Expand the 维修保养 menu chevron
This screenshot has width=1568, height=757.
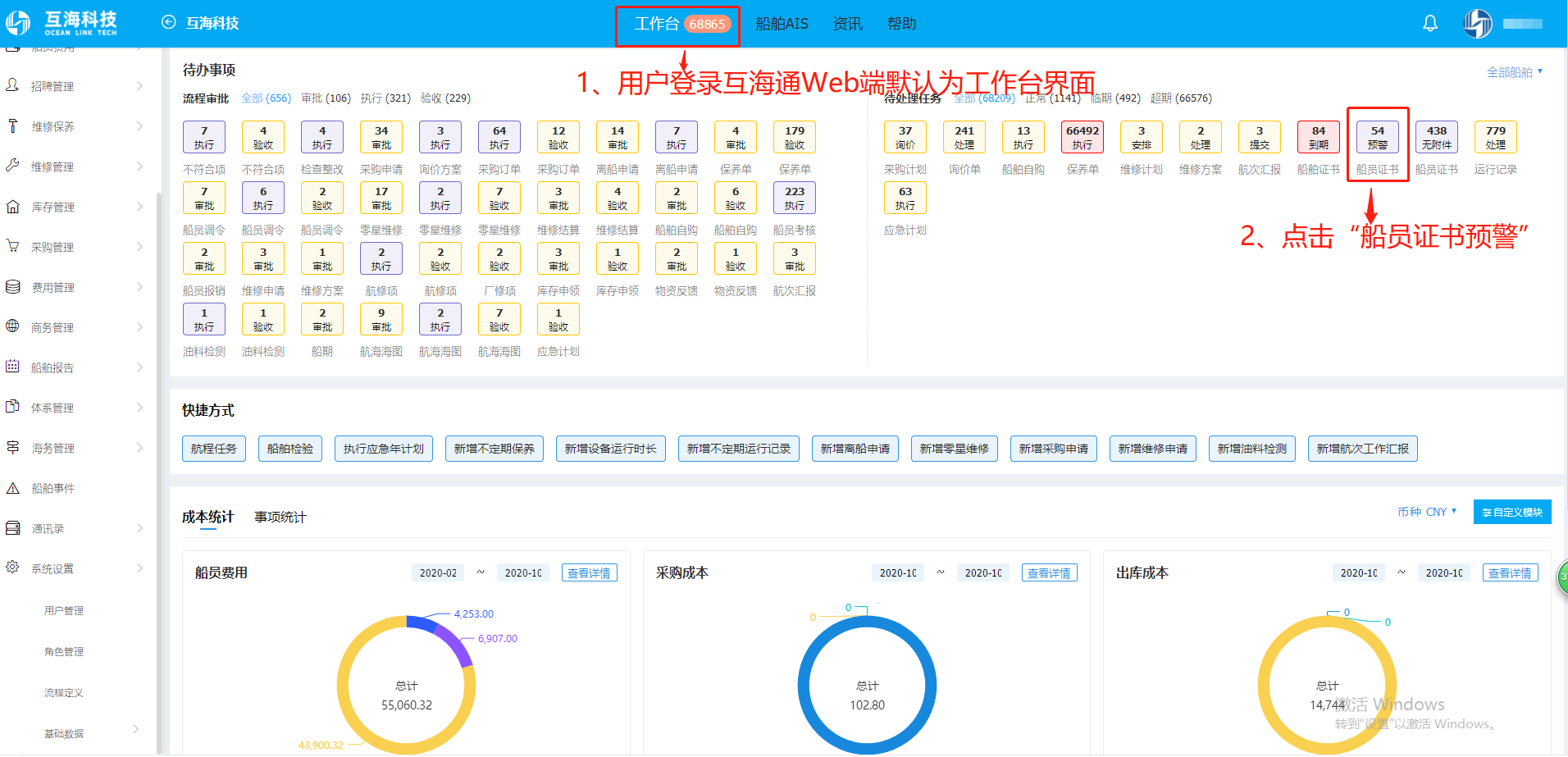[139, 125]
